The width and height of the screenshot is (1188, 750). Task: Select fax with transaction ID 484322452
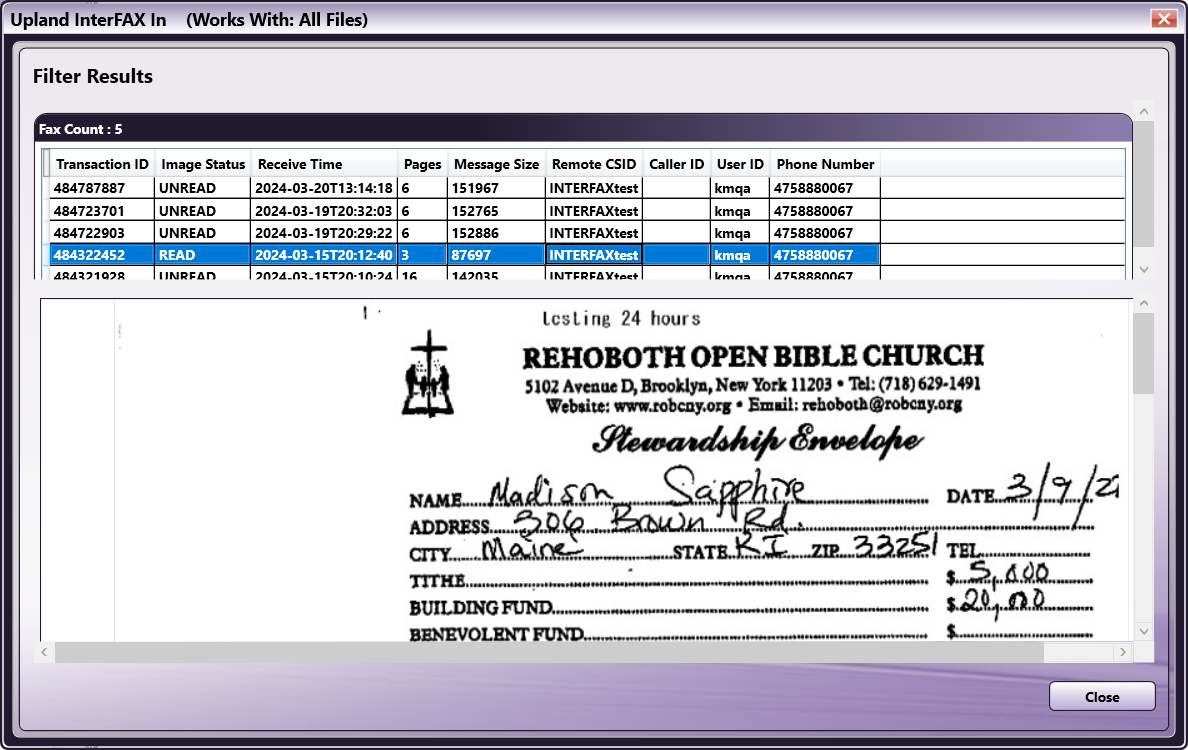click(x=102, y=255)
